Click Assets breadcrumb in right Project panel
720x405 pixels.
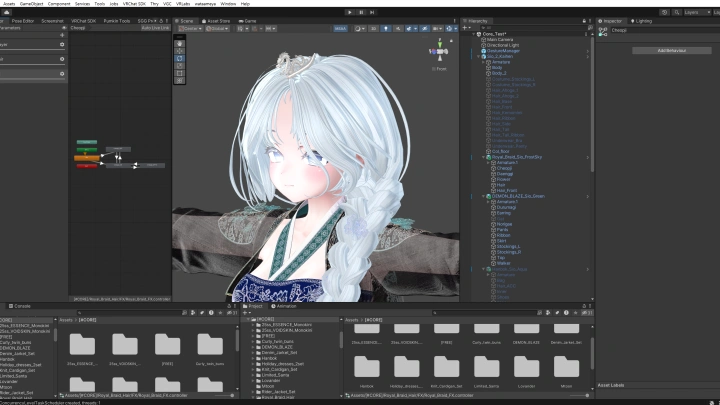352,320
